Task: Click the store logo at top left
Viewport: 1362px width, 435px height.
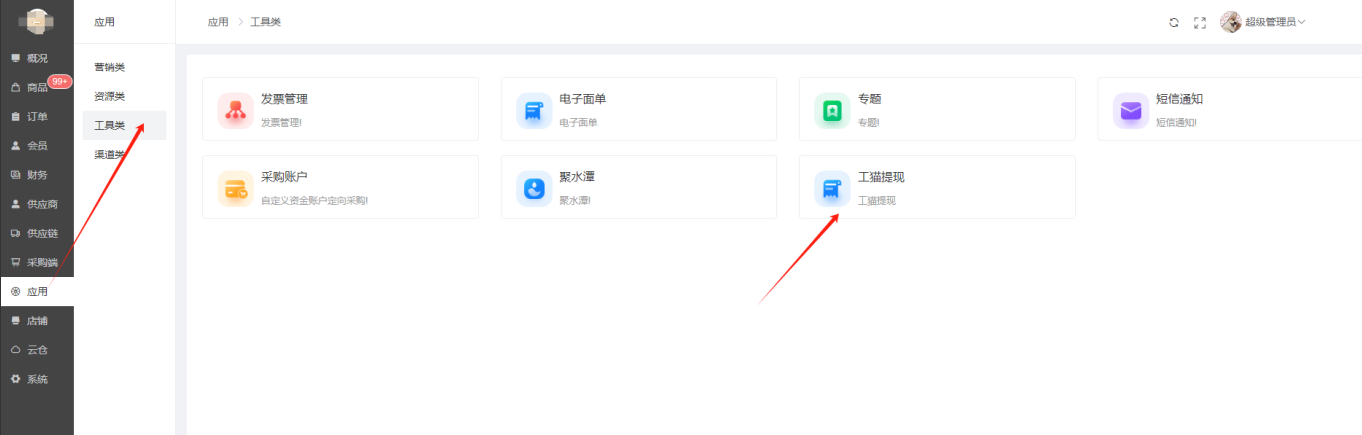Action: [37, 21]
